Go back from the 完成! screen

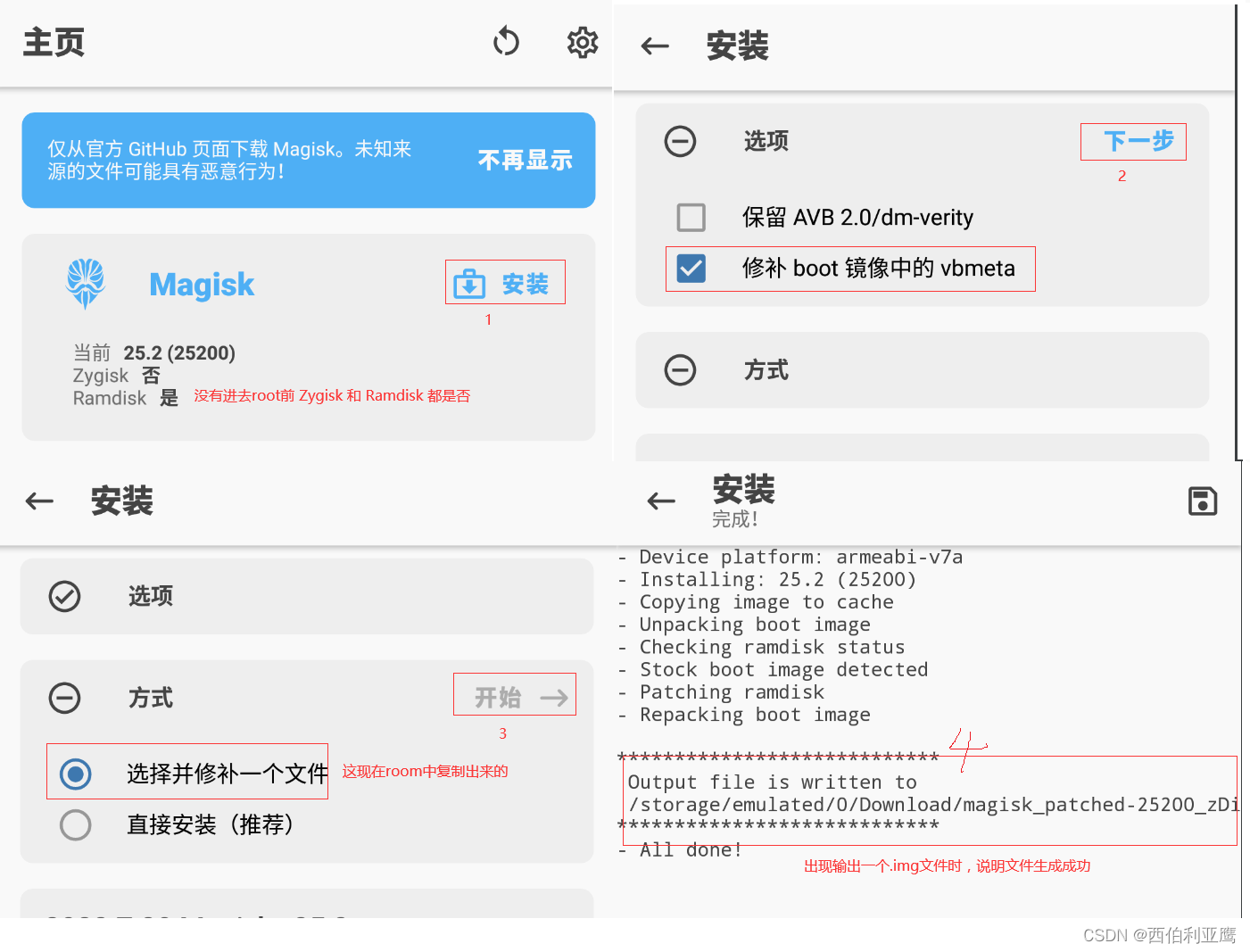pyautogui.click(x=661, y=501)
